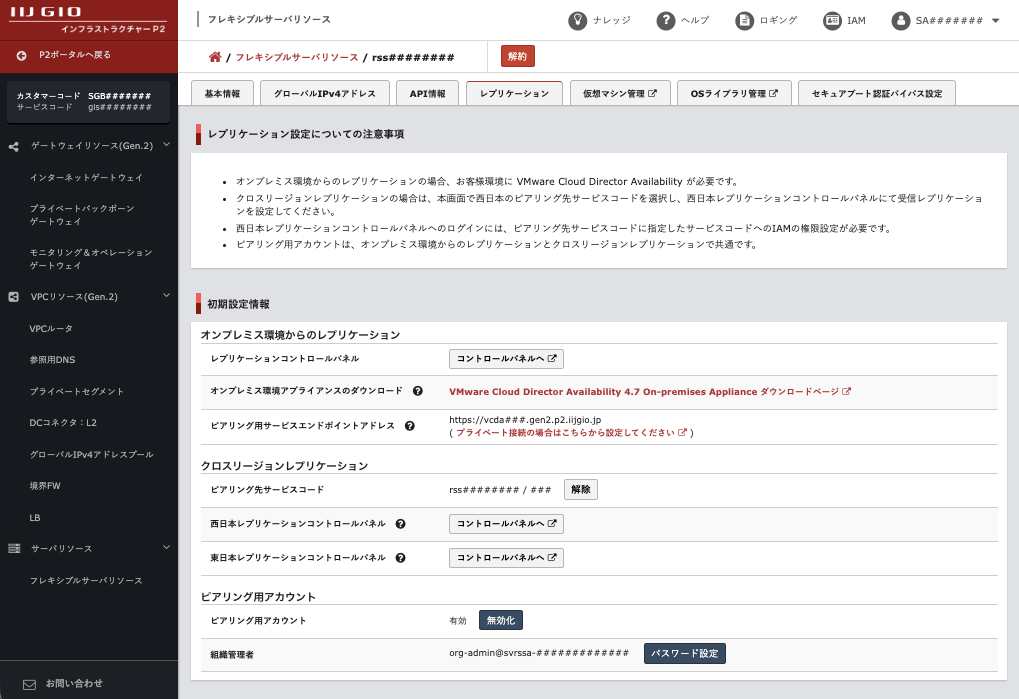
Task: Open the 東日本 コントロールパネルへ button
Action: pyautogui.click(x=506, y=557)
